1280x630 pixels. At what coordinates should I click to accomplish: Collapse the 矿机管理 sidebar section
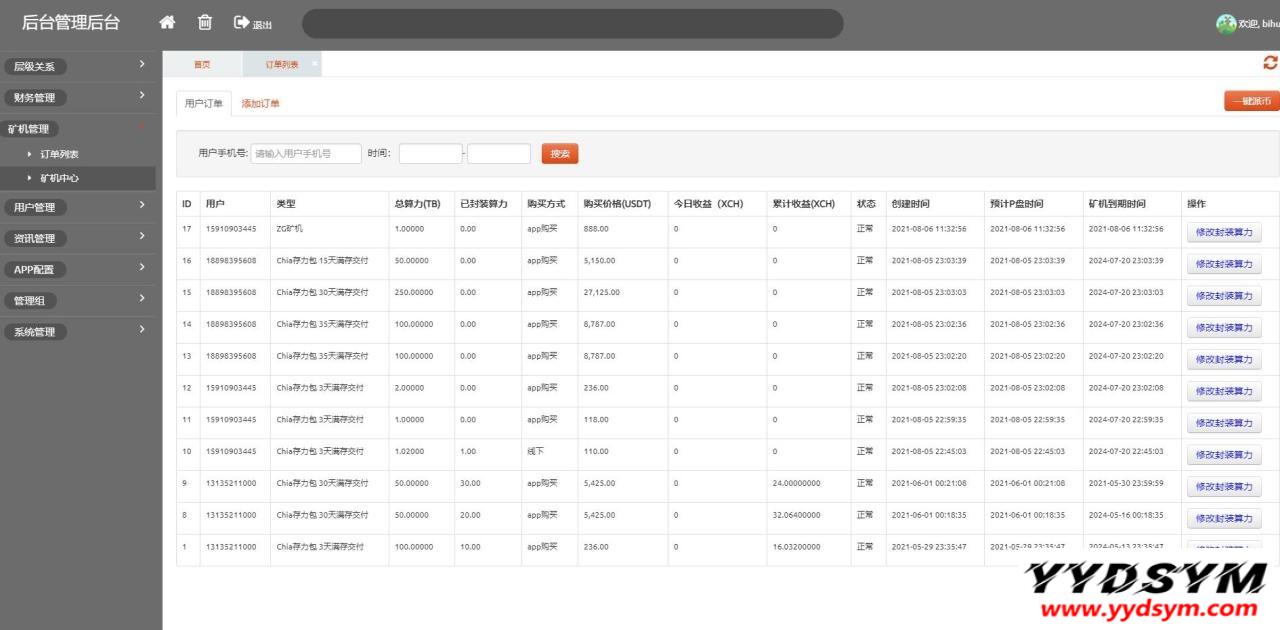[x=78, y=129]
